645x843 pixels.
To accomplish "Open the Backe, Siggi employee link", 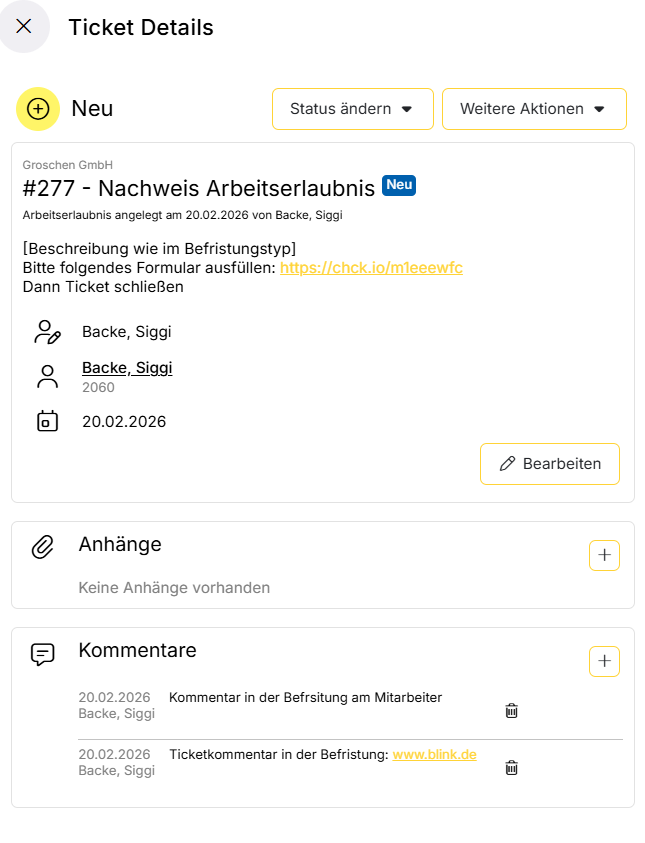I will pyautogui.click(x=127, y=368).
